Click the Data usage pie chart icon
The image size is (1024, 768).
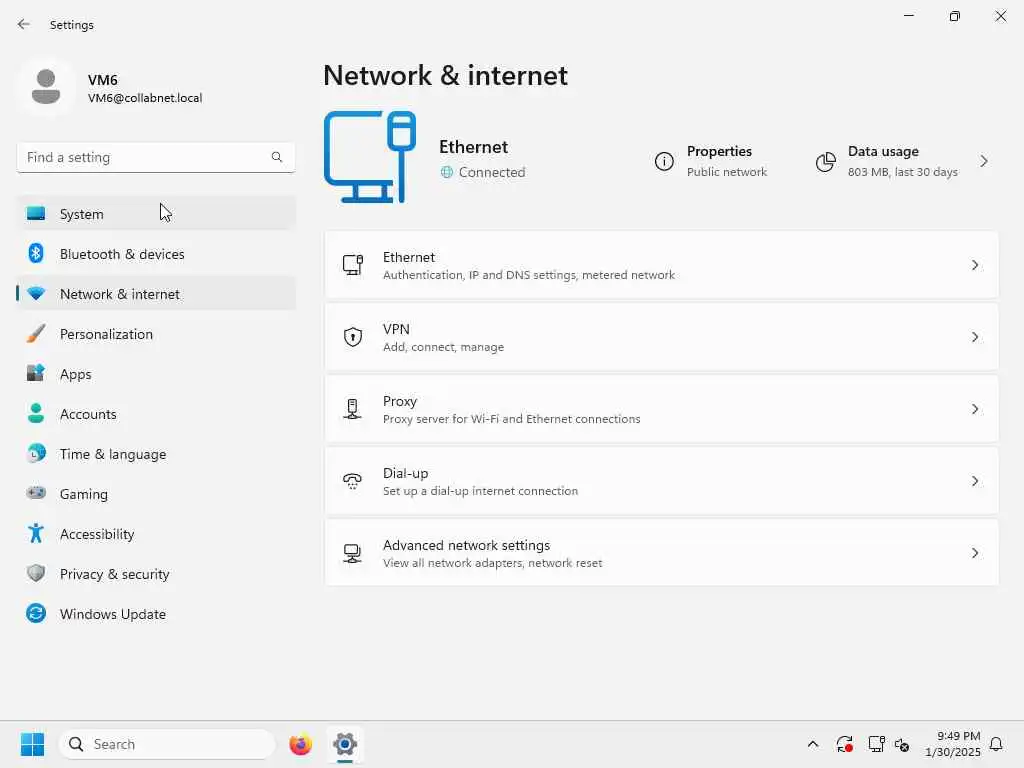825,161
